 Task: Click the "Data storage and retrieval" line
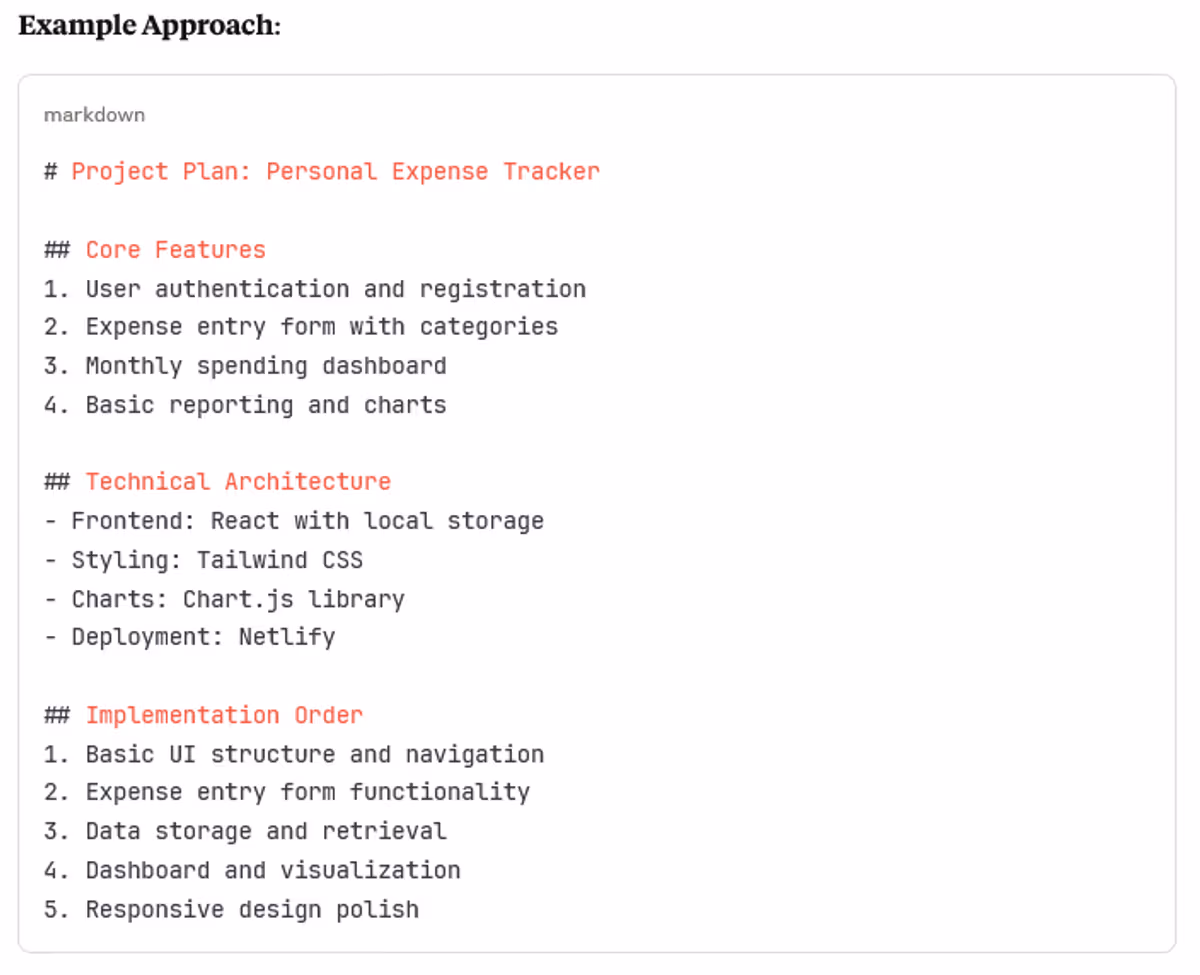[x=265, y=831]
